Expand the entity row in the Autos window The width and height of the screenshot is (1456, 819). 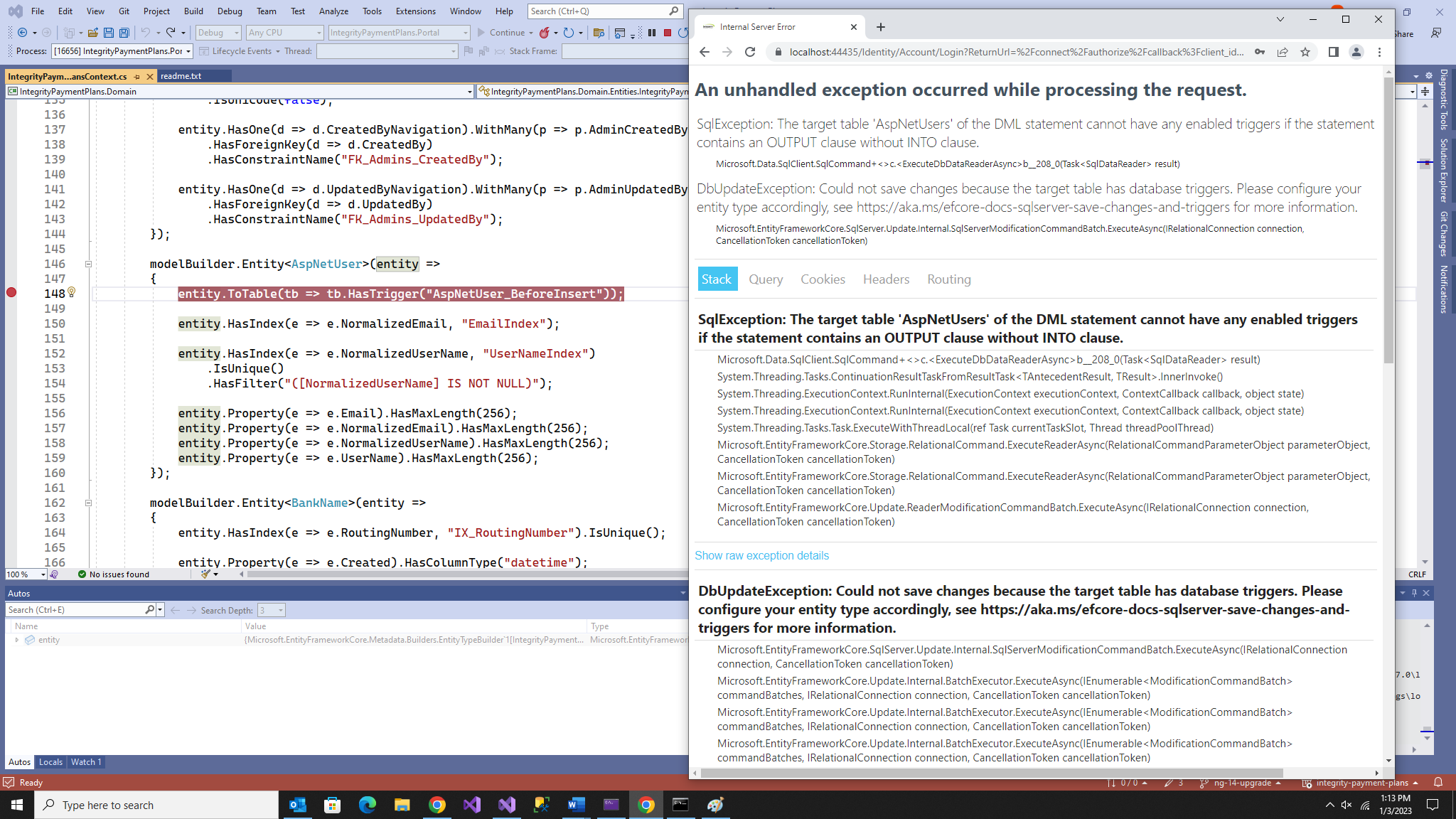tap(17, 640)
